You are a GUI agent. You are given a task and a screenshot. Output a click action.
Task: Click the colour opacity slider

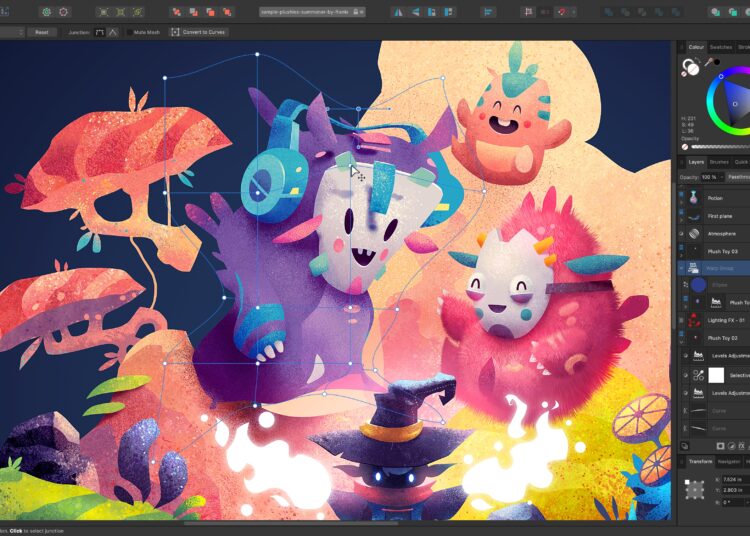coord(720,147)
